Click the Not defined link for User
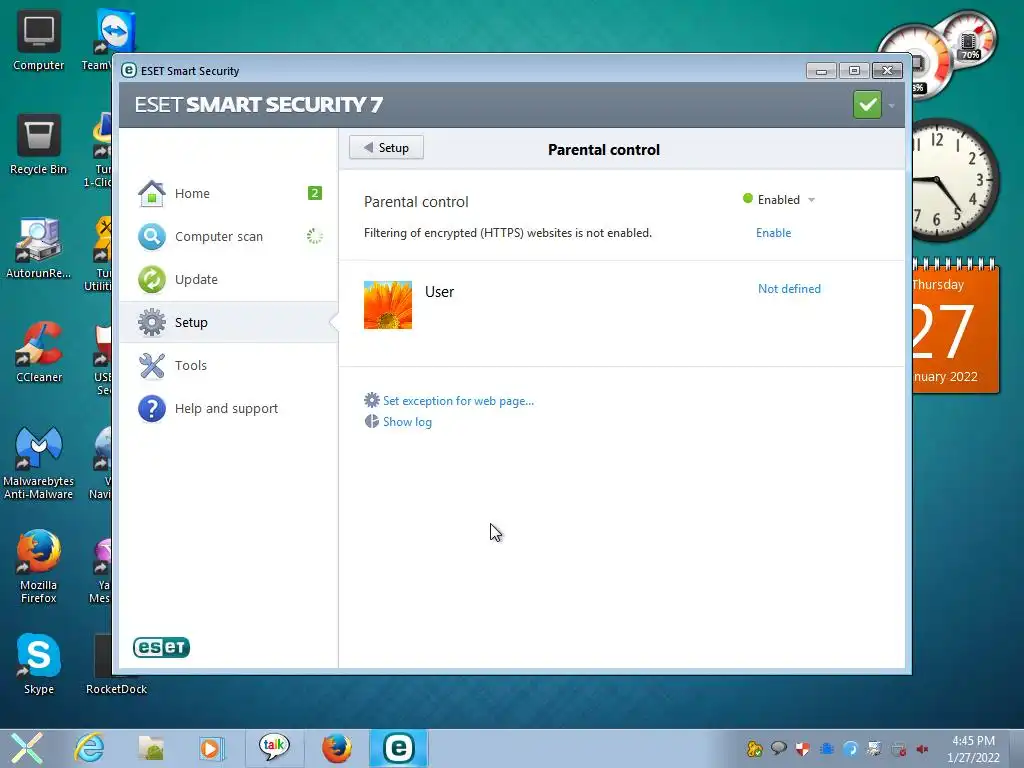Screen dimensions: 1024x768 click(x=789, y=289)
